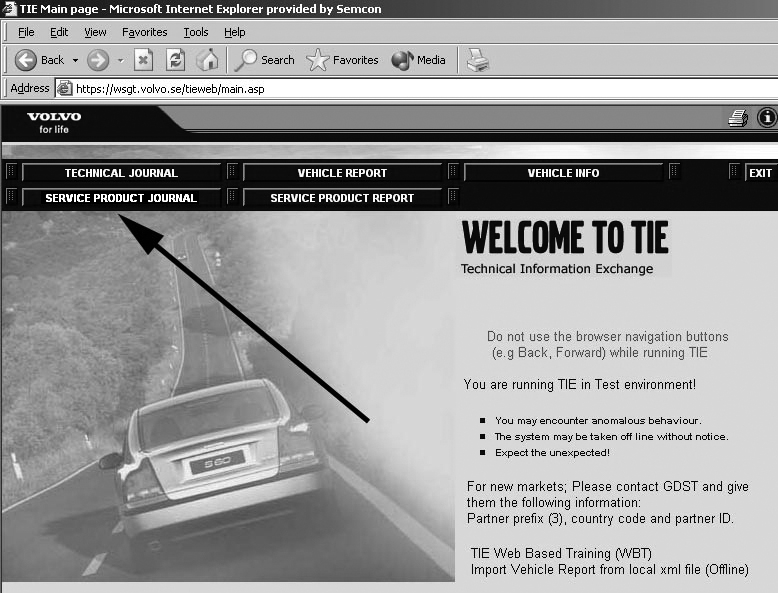The image size is (778, 593).
Task: Open the View menu
Action: click(95, 32)
